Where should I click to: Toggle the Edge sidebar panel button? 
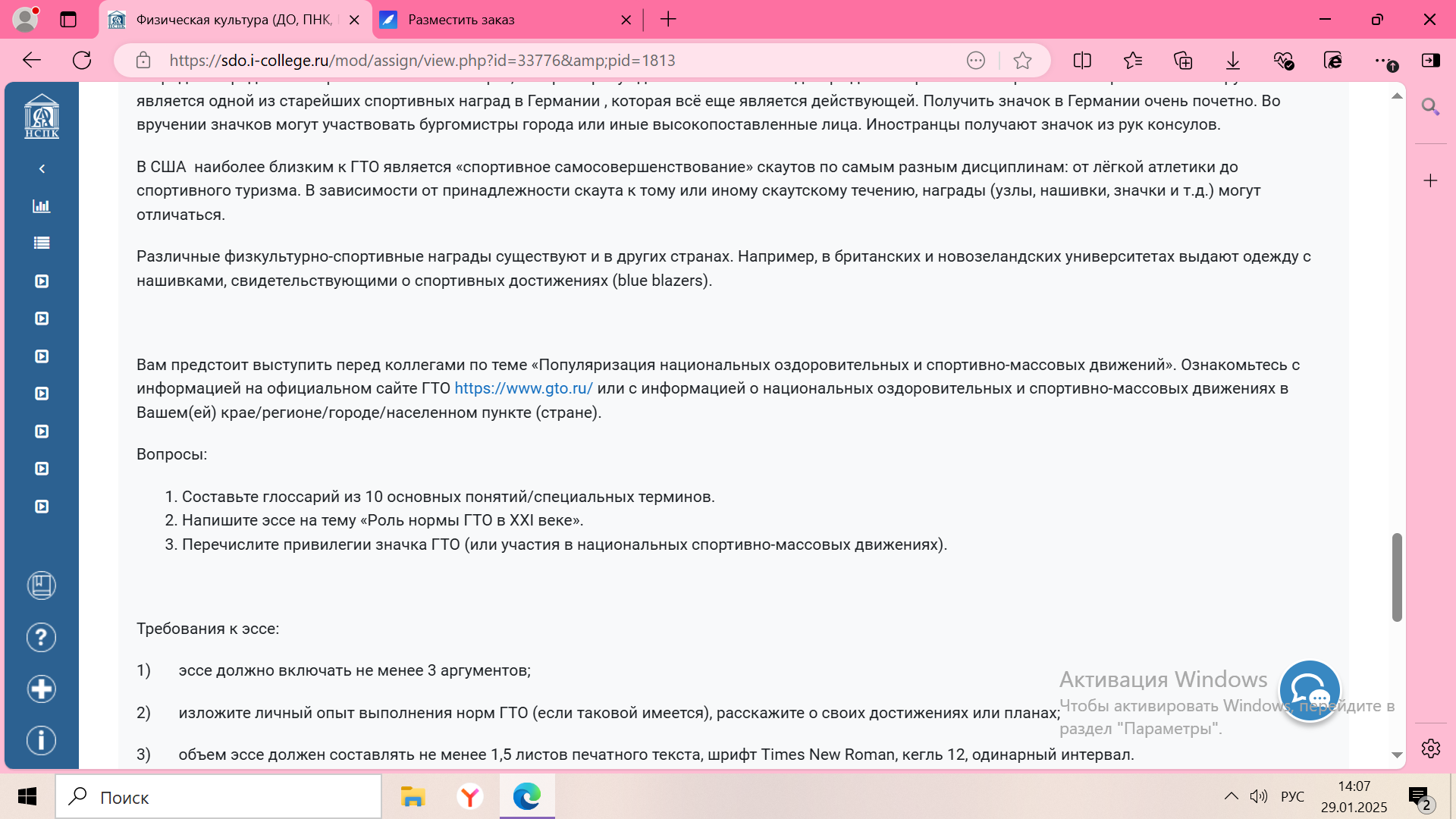point(1431,61)
